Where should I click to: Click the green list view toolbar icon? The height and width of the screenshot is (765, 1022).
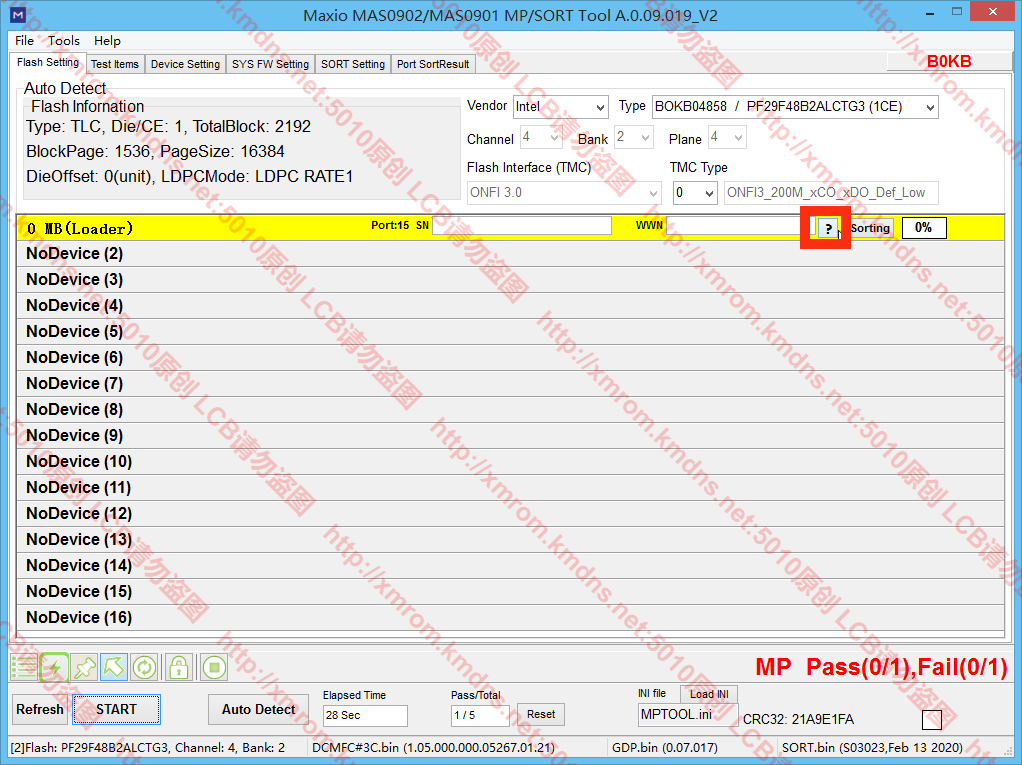[x=25, y=667]
